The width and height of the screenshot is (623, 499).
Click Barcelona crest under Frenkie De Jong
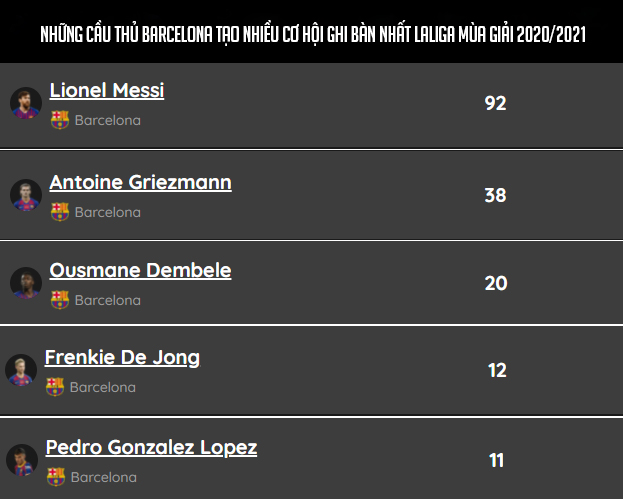tap(55, 386)
